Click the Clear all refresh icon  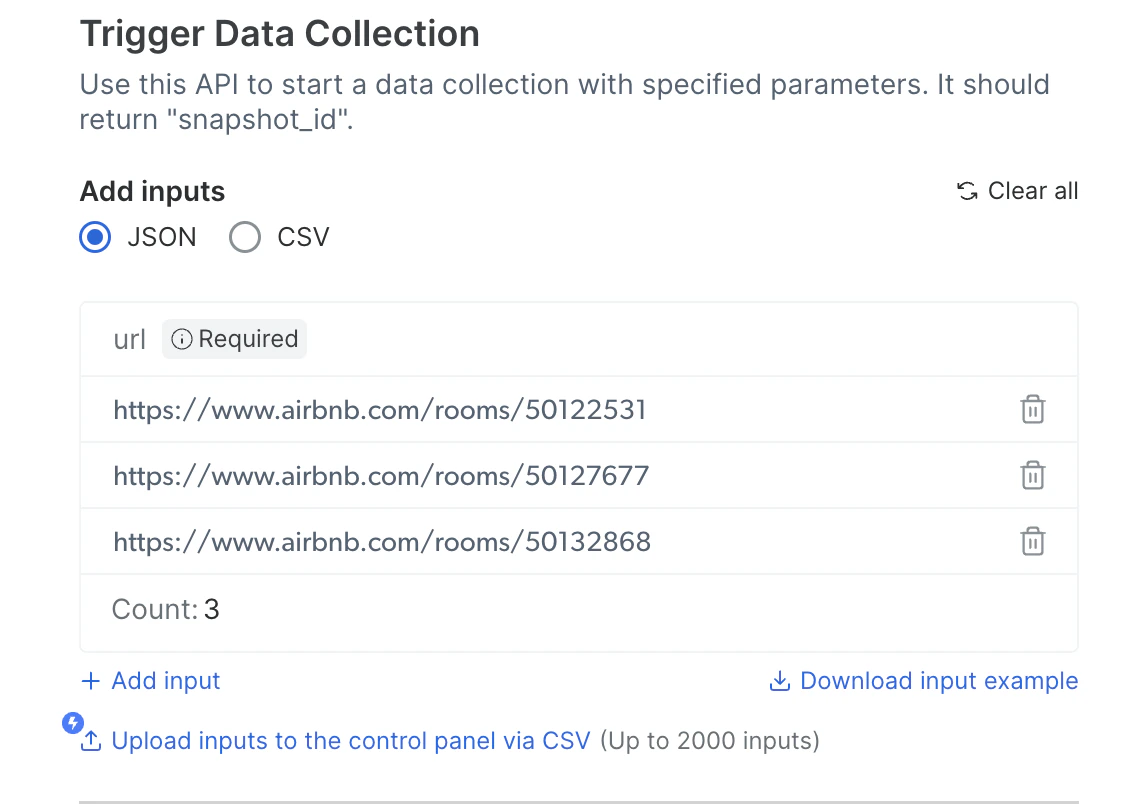[x=967, y=191]
